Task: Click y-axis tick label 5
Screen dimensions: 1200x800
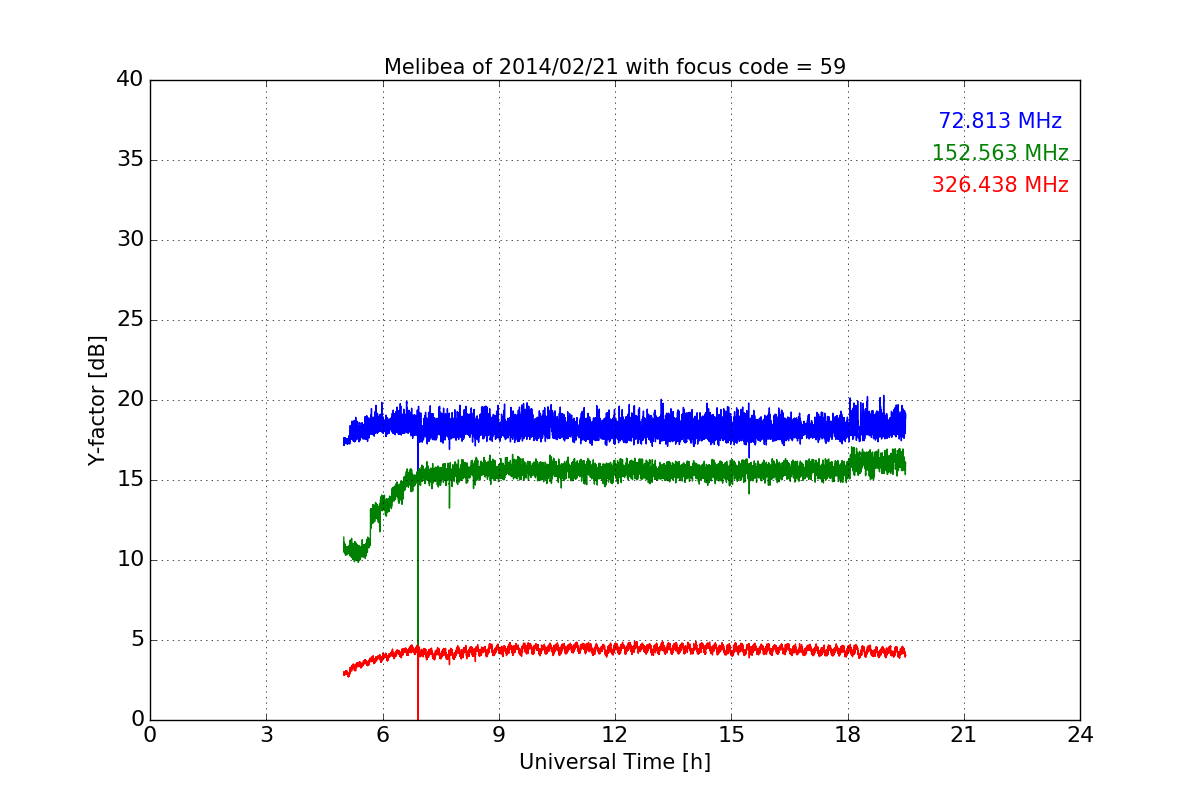Action: coord(136,640)
